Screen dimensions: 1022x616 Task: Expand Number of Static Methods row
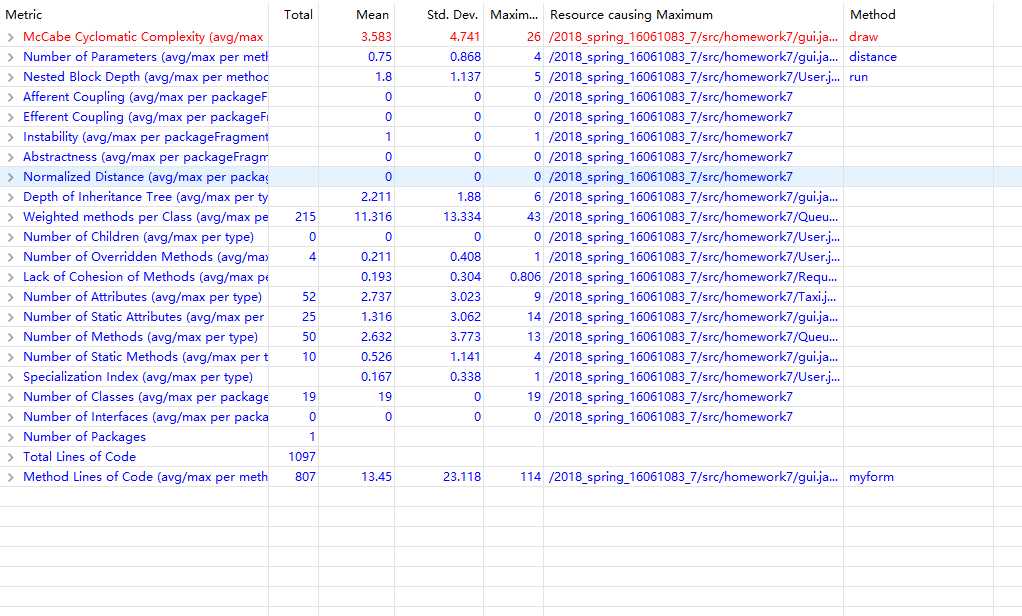(10, 357)
